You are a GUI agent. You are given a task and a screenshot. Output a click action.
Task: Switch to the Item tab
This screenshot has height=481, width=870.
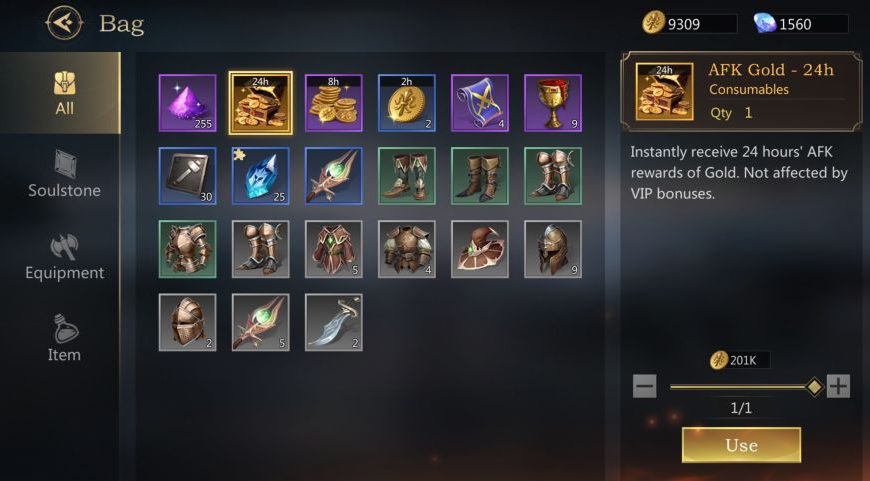[64, 338]
